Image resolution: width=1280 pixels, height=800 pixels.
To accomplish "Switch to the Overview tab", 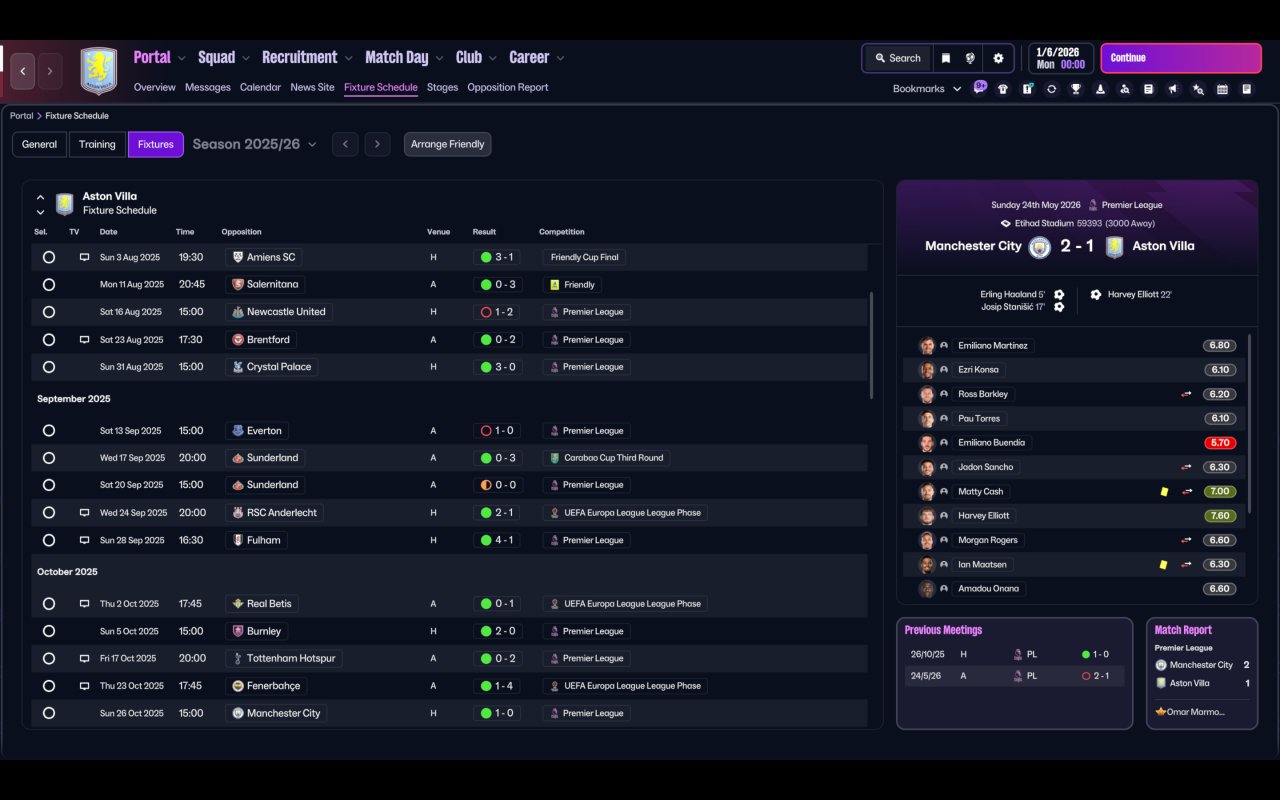I will [x=154, y=87].
